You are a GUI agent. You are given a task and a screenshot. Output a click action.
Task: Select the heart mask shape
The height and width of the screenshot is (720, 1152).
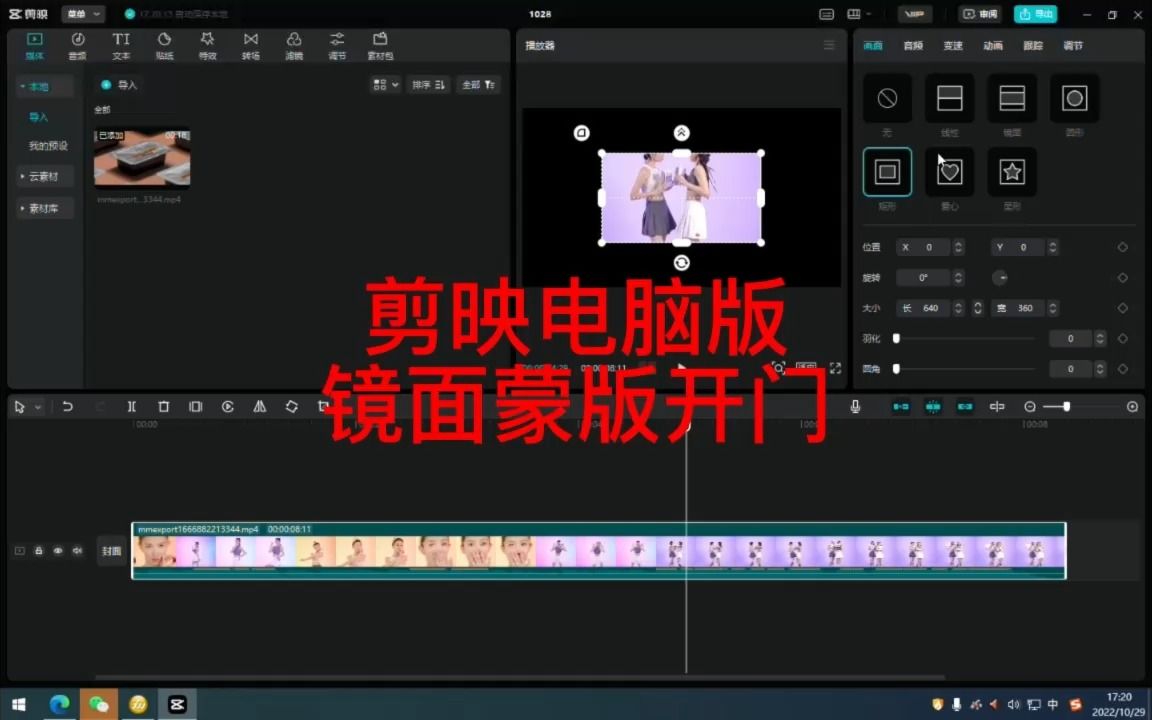949,171
